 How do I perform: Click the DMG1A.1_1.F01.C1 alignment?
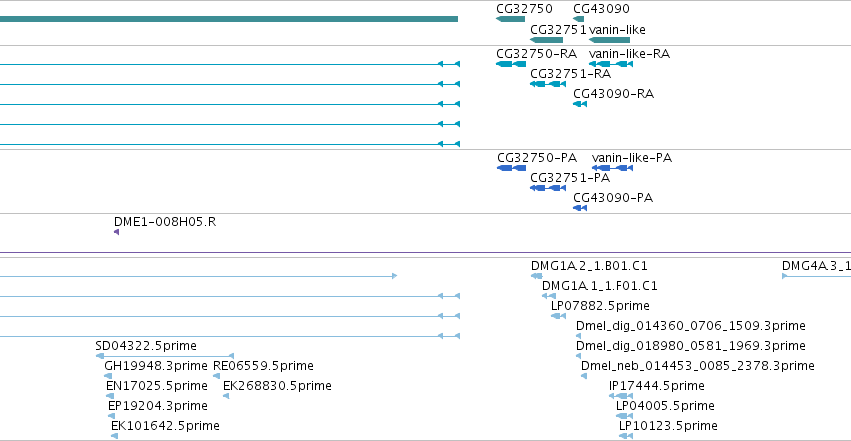(600, 286)
